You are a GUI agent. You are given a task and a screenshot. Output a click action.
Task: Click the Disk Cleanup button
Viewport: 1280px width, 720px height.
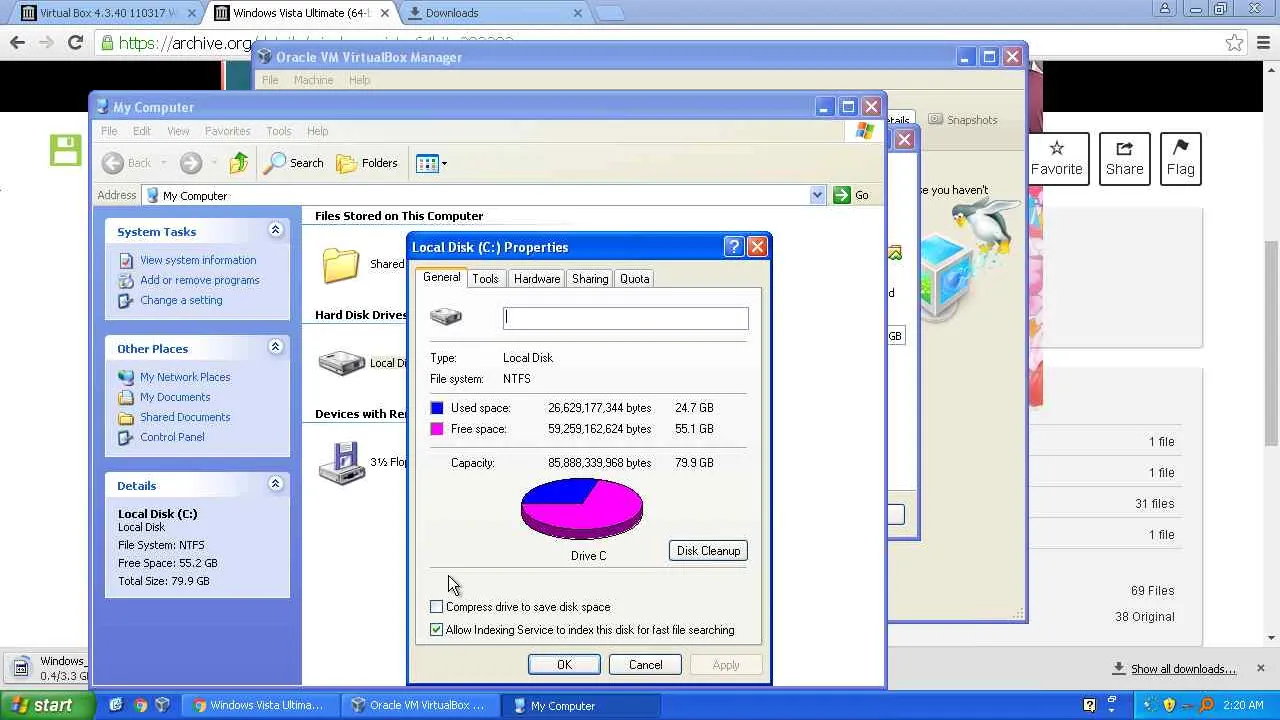(x=708, y=551)
